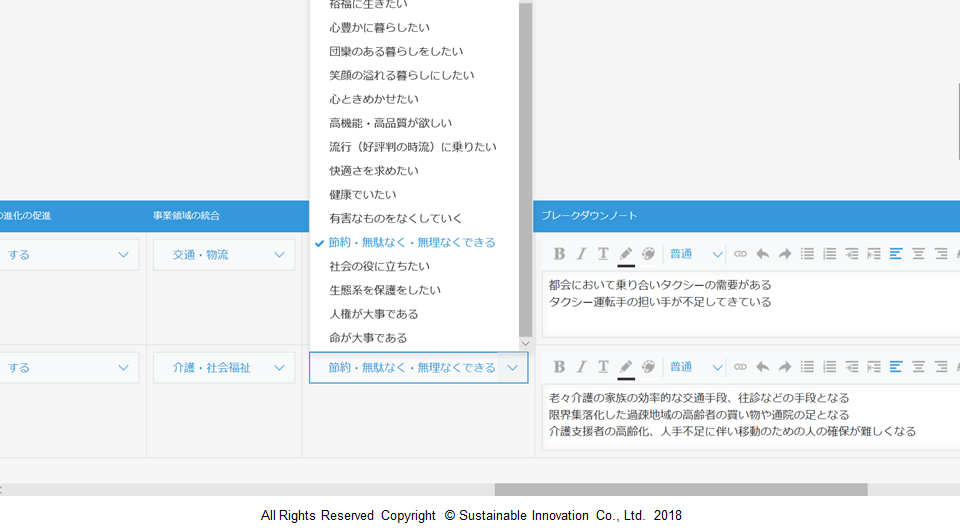Open the 介護・社会福祉 dropdown

pos(224,368)
